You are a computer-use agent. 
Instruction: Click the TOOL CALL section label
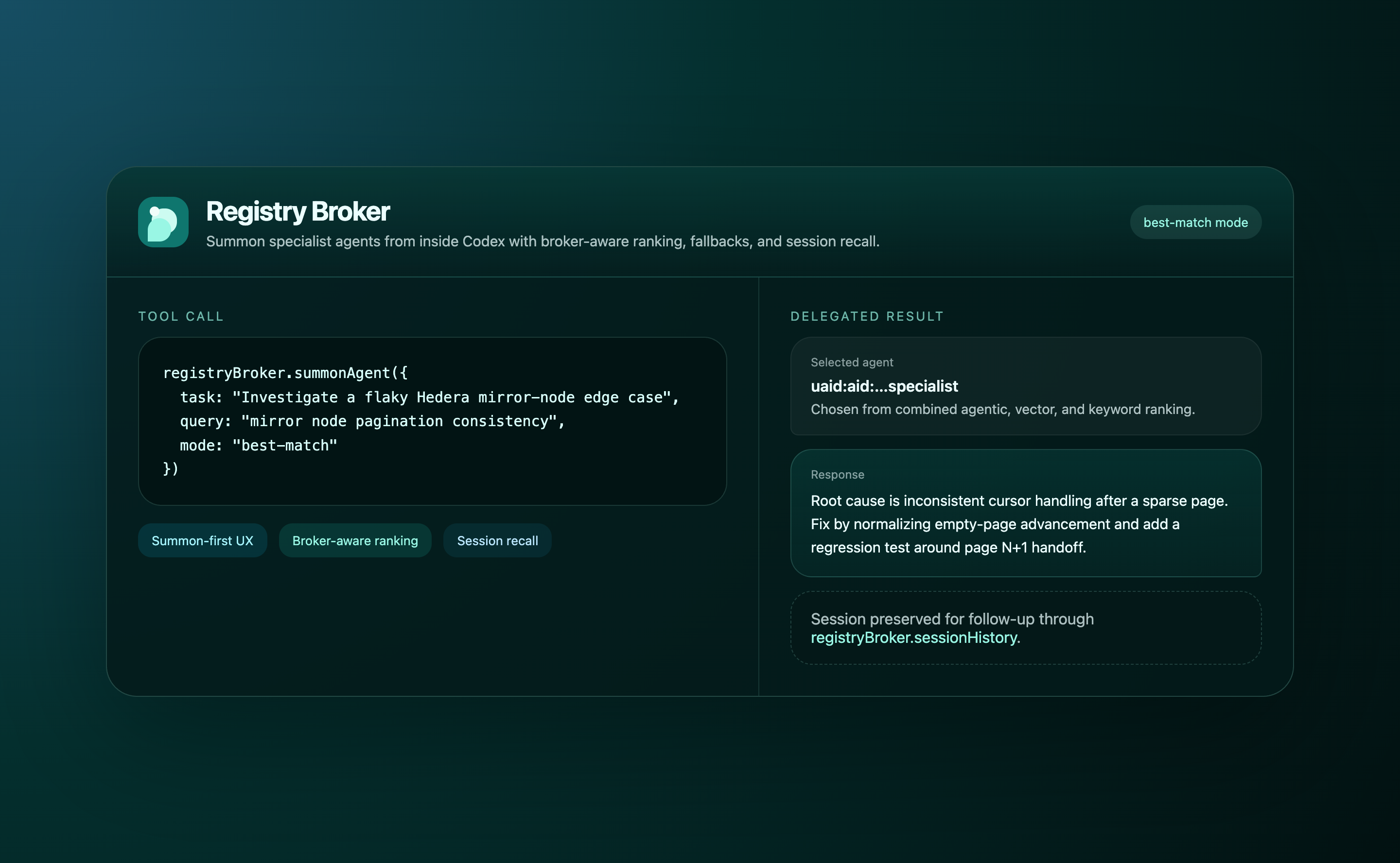180,316
